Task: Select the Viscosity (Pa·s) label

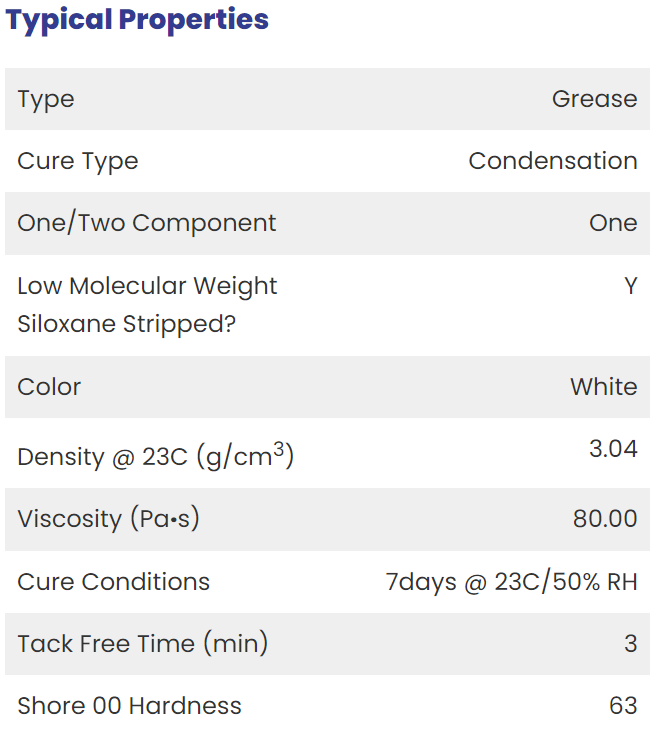Action: pos(109,519)
